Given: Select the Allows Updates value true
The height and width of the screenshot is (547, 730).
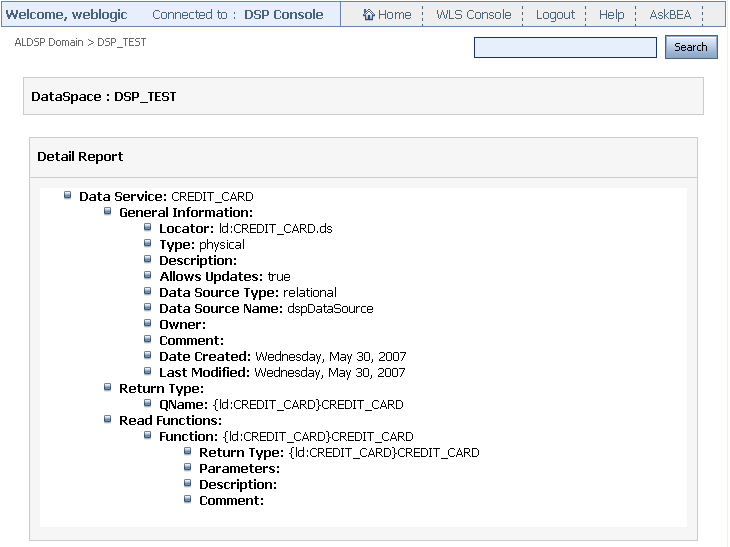Looking at the screenshot, I should coord(279,277).
